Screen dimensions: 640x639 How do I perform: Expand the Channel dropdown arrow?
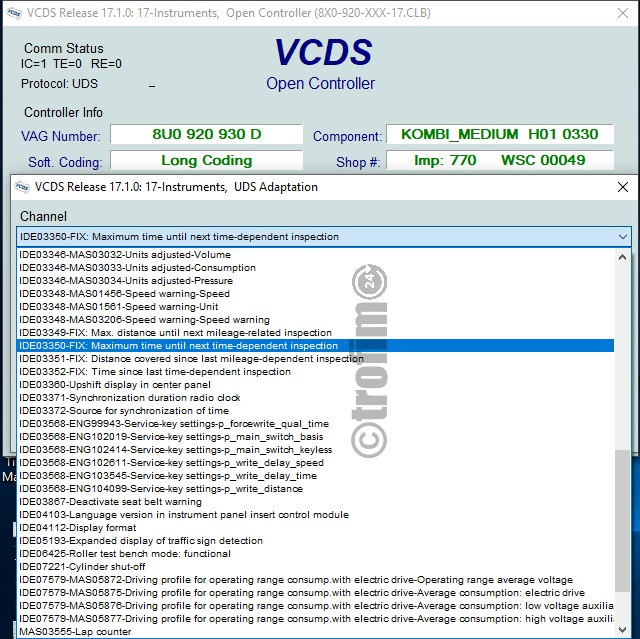point(622,237)
